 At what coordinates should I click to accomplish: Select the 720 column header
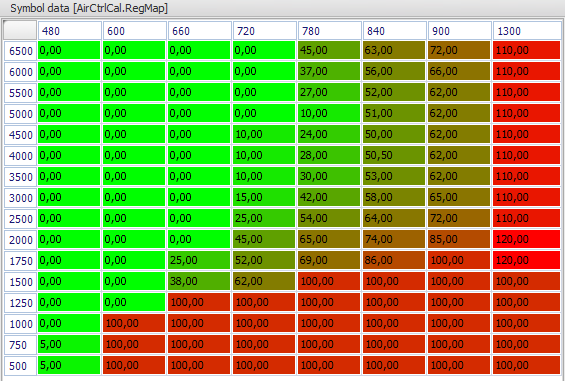(x=265, y=31)
